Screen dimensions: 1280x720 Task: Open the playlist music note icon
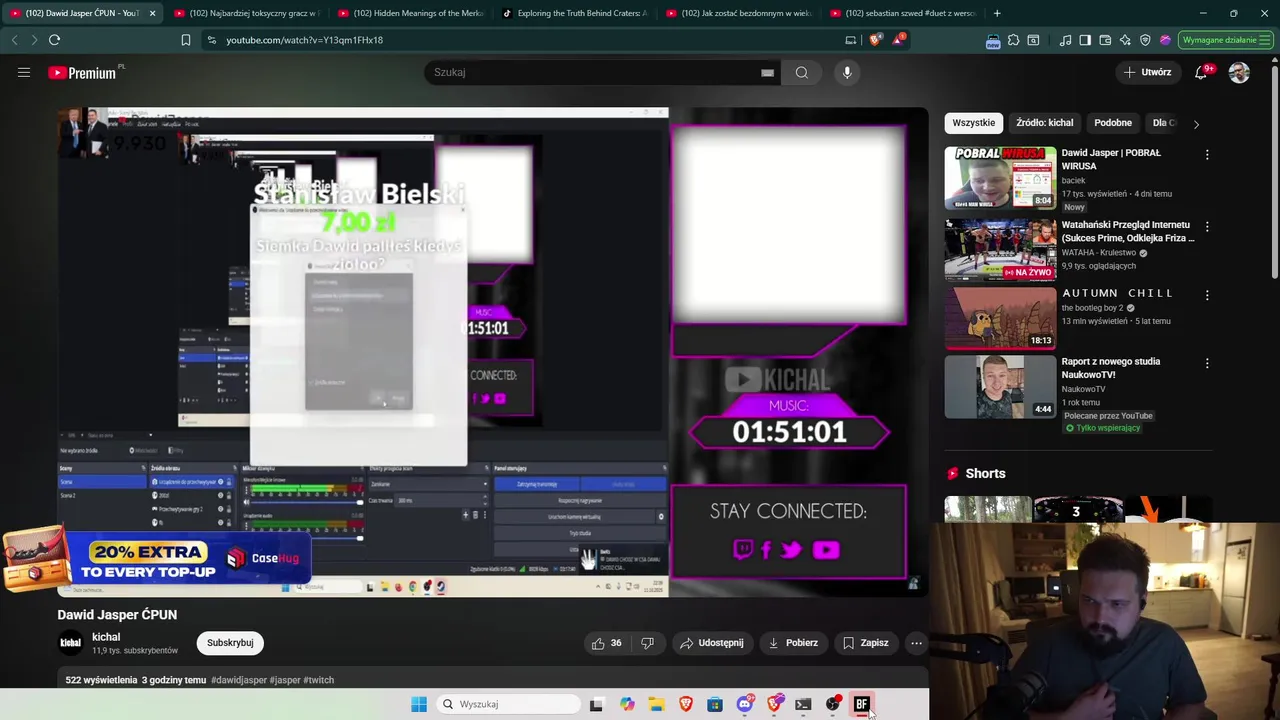(1065, 40)
